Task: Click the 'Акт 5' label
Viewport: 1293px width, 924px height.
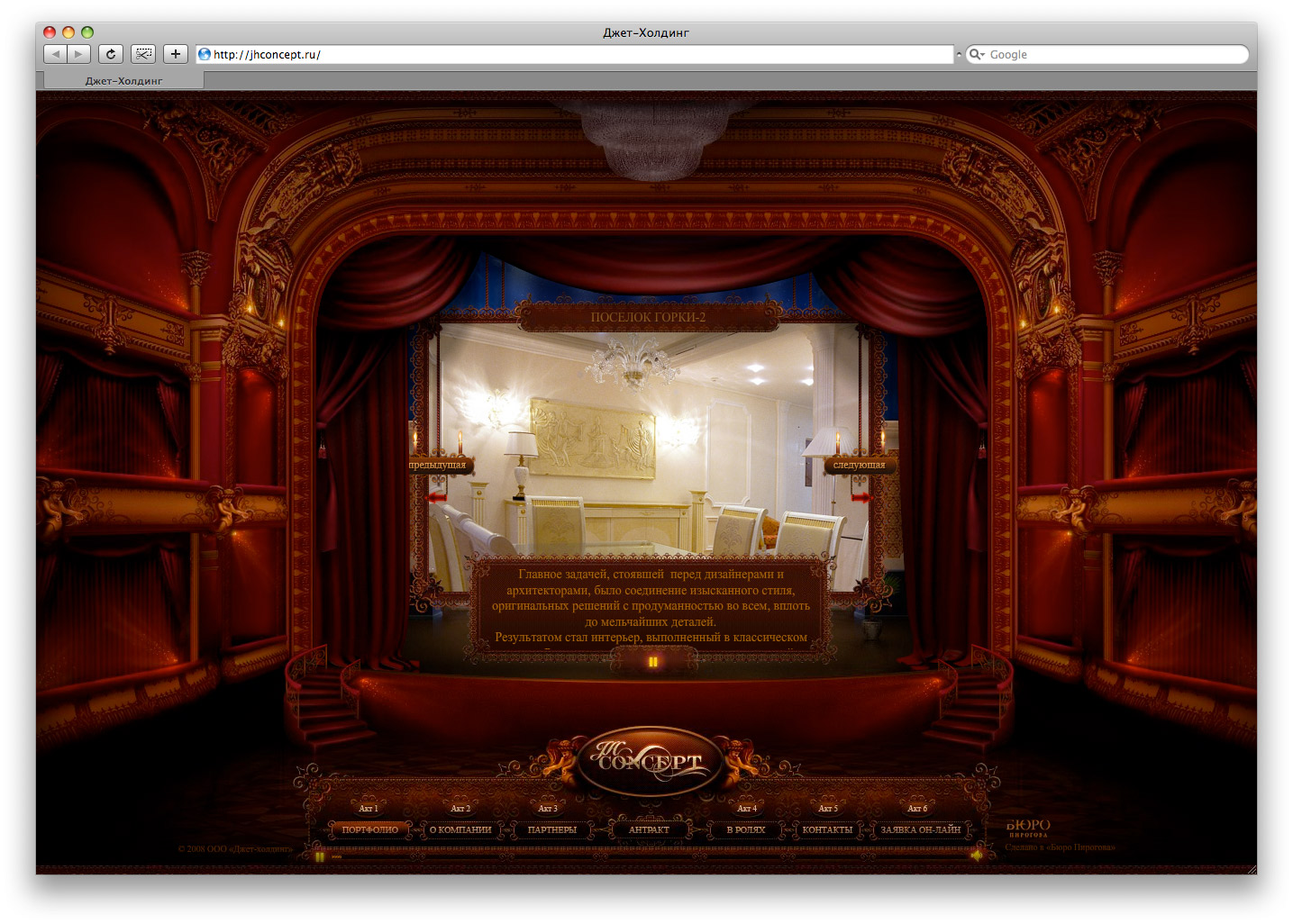Action: click(828, 808)
